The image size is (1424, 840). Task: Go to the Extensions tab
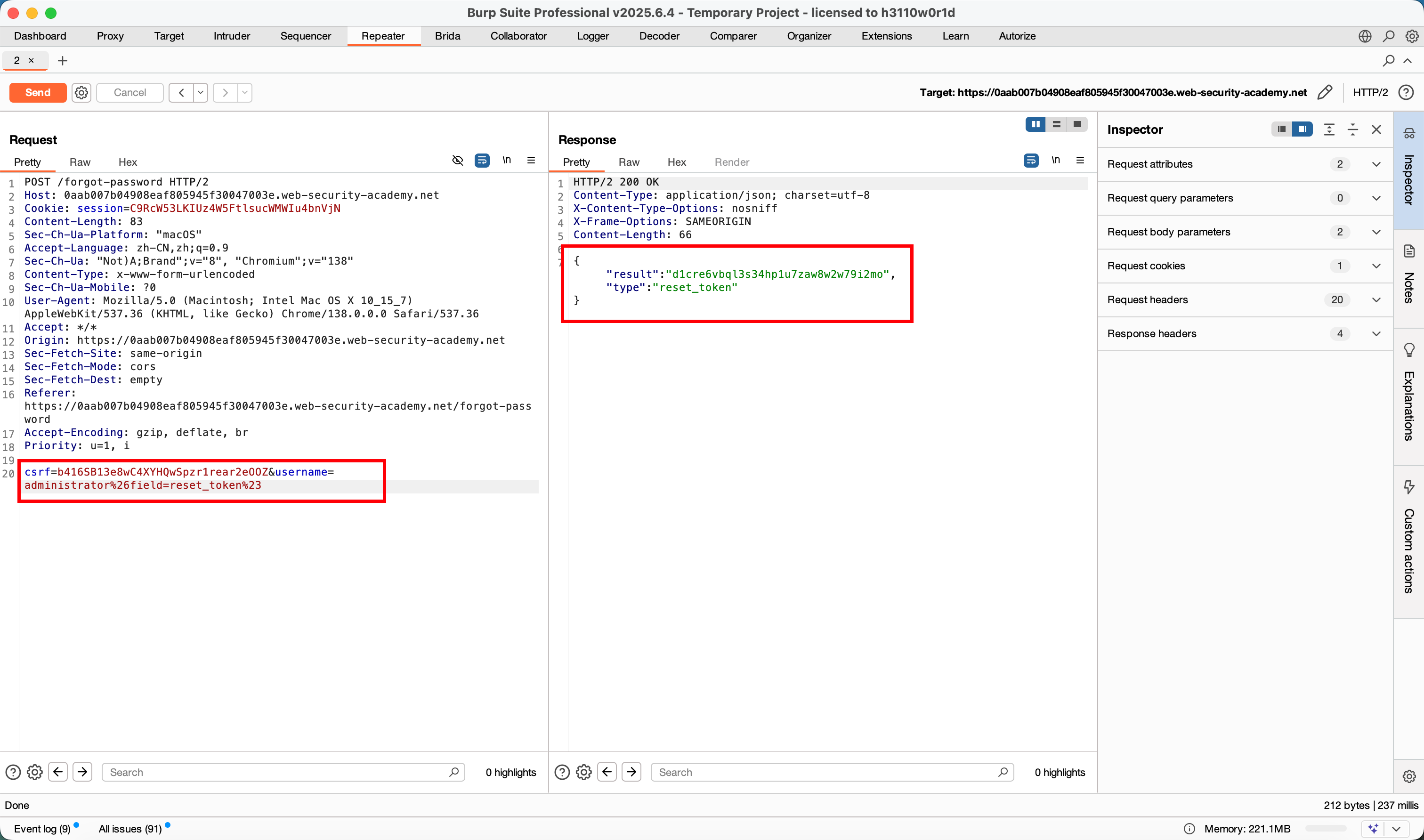pyautogui.click(x=886, y=36)
